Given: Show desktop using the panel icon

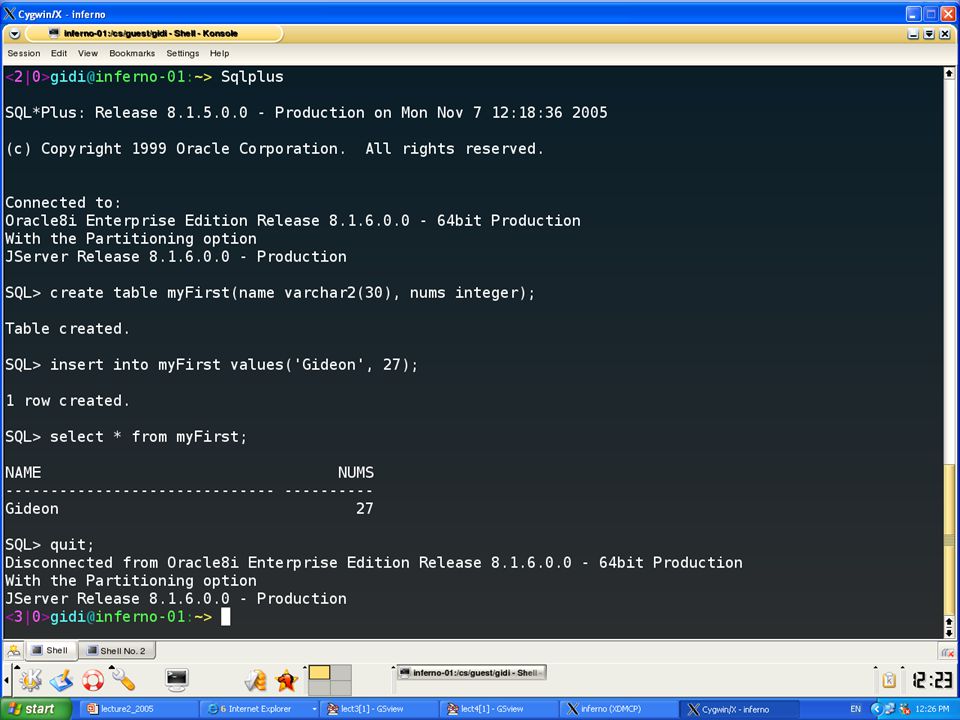Looking at the screenshot, I should [61, 680].
